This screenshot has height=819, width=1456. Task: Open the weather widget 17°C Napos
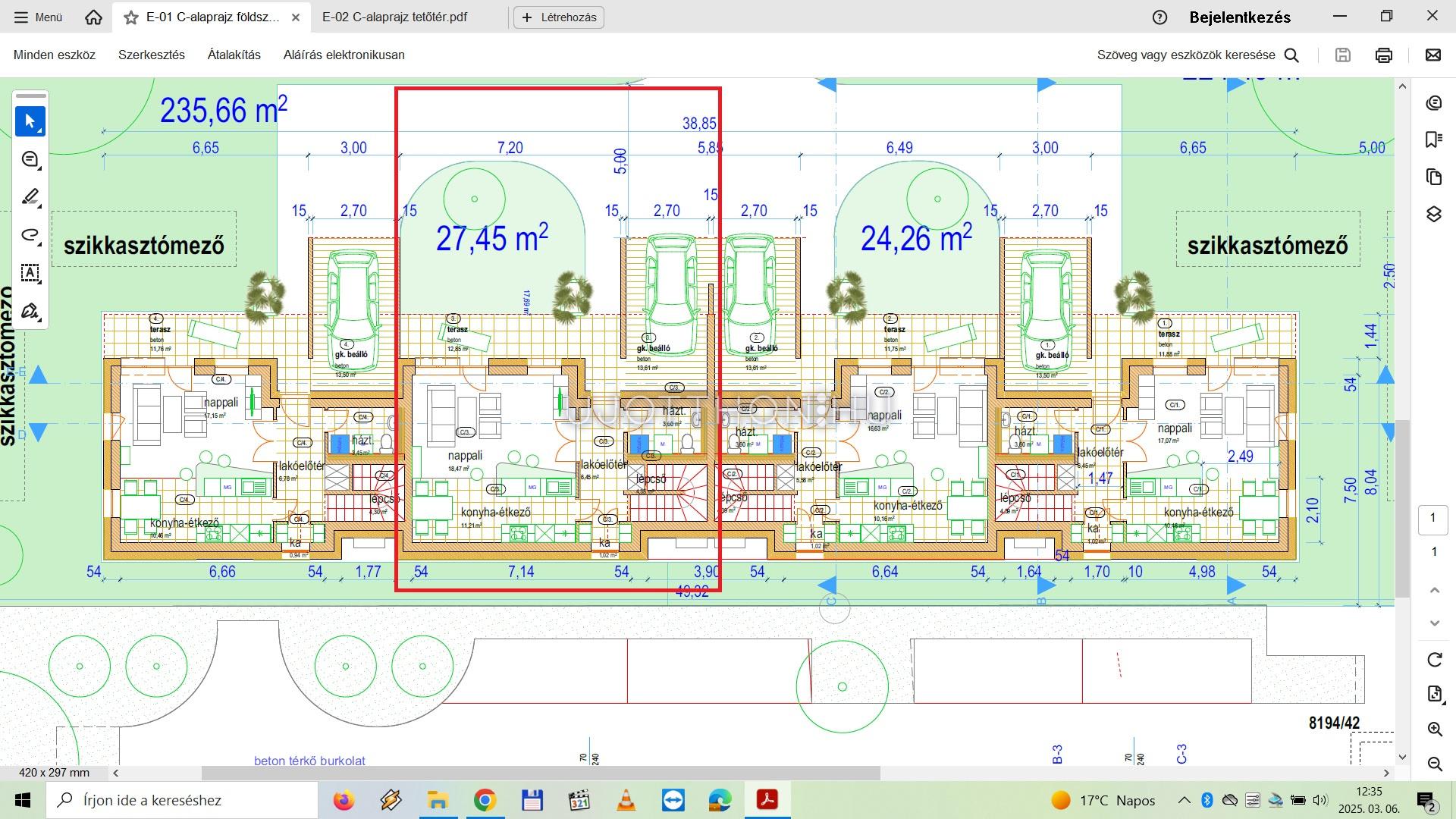1103,800
